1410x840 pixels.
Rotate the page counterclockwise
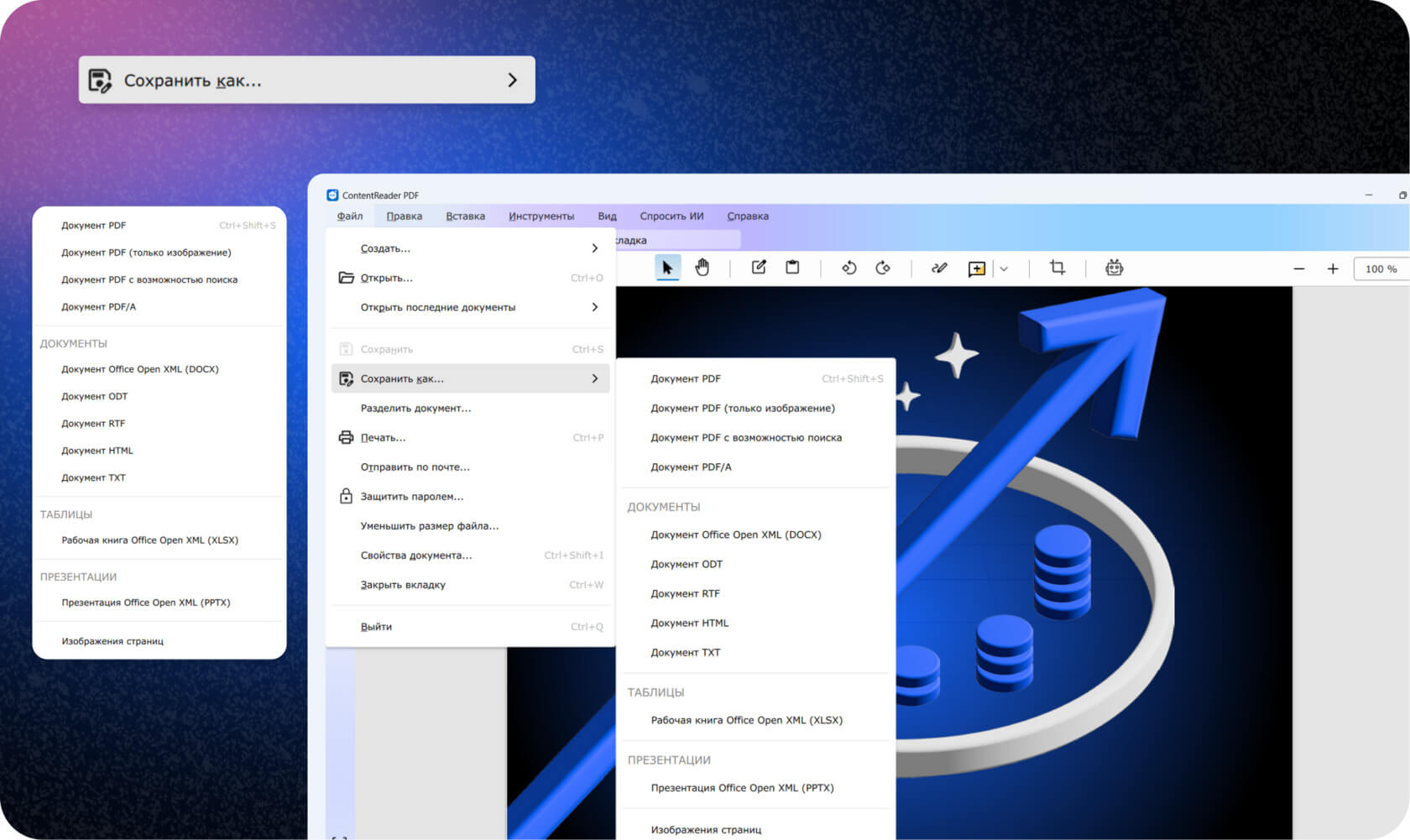click(x=849, y=268)
